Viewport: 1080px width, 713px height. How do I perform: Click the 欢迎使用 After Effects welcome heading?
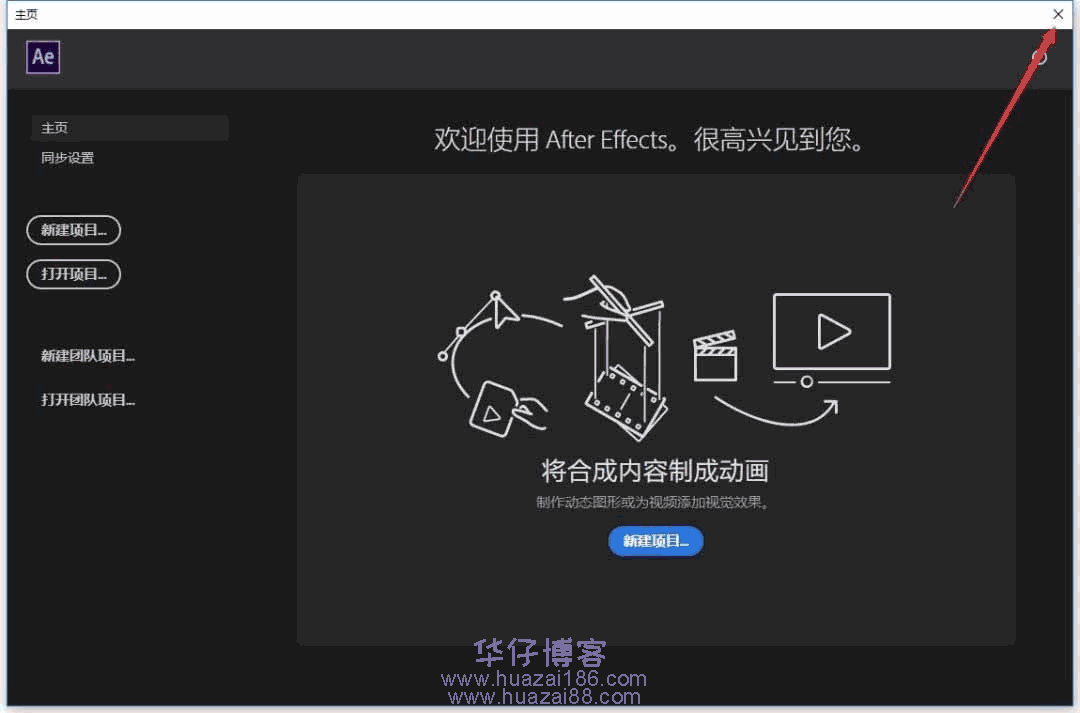(648, 140)
